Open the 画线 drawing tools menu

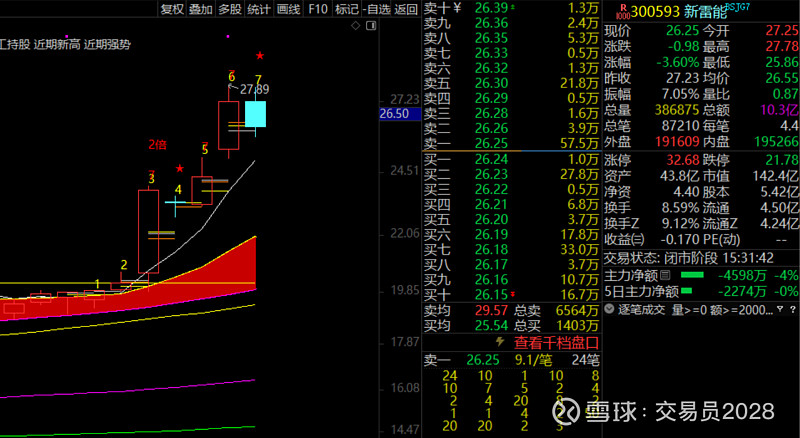pos(288,9)
